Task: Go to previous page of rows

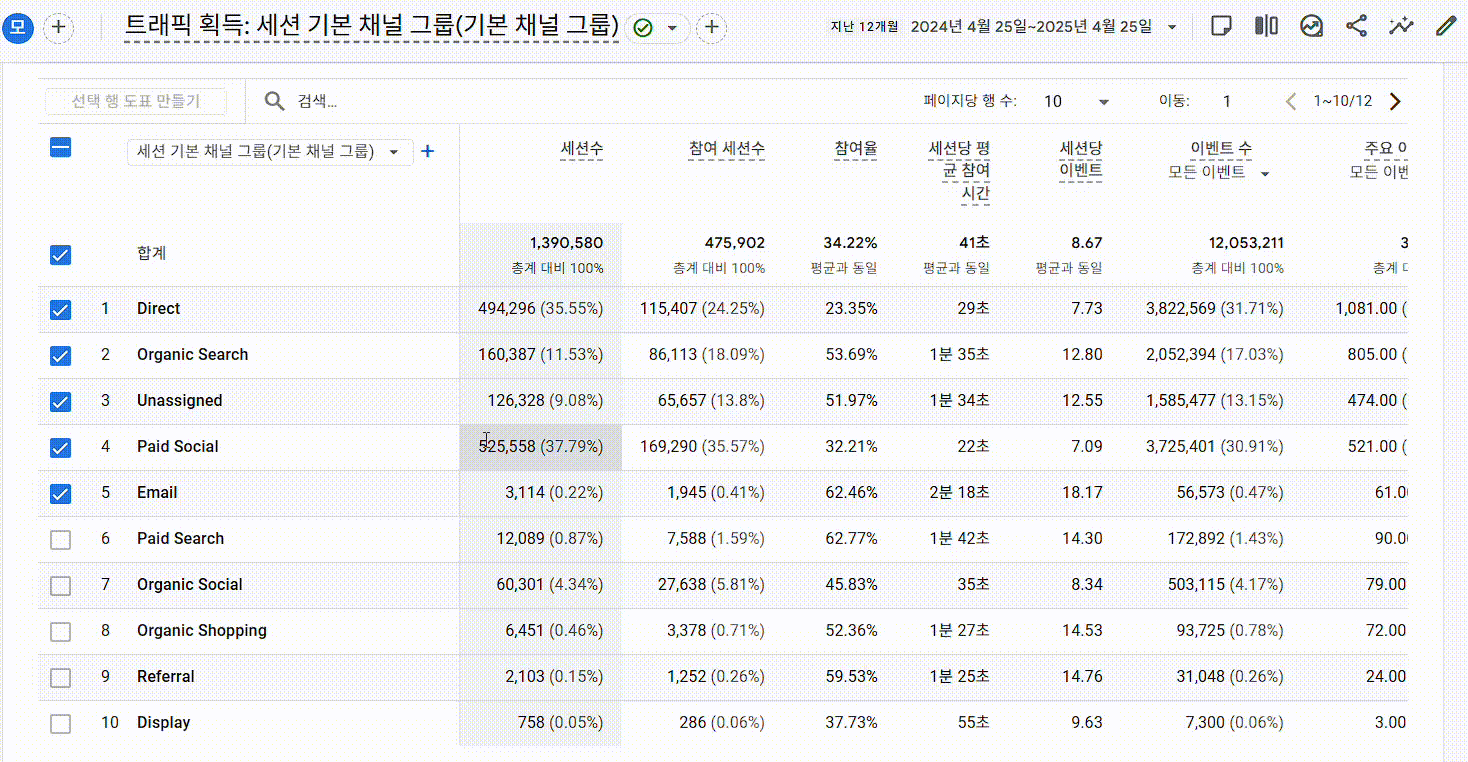Action: coord(1291,101)
